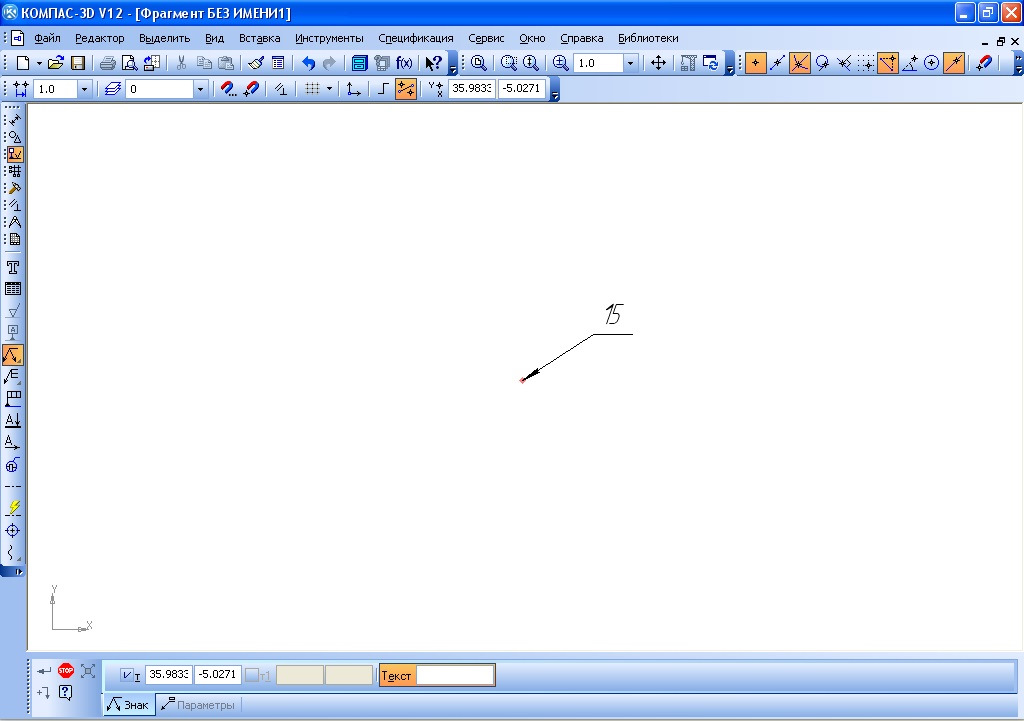1024x721 pixels.
Task: Switch to the Параметры tab
Action: [x=198, y=705]
